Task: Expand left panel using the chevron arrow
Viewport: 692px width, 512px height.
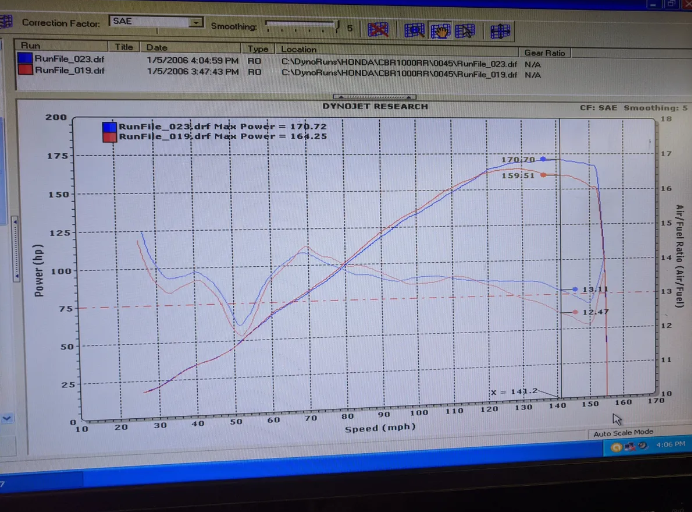Action: click(x=7, y=417)
